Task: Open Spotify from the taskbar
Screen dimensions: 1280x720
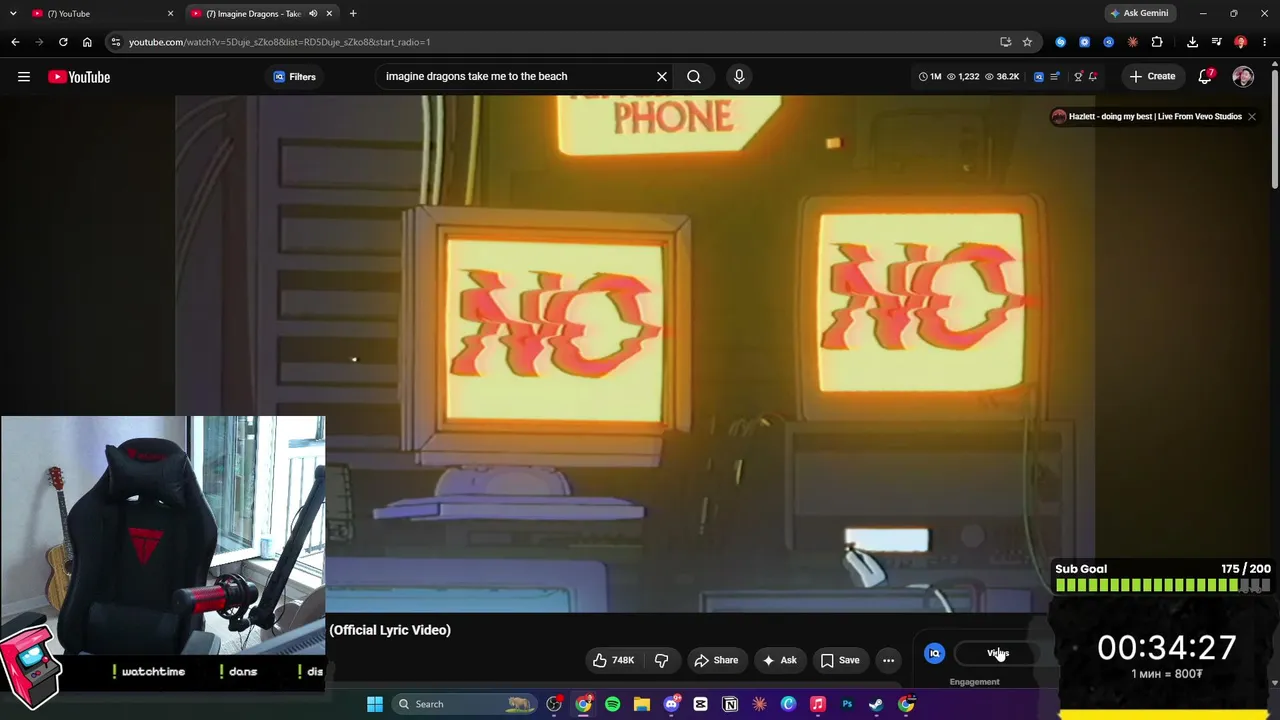Action: 613,704
